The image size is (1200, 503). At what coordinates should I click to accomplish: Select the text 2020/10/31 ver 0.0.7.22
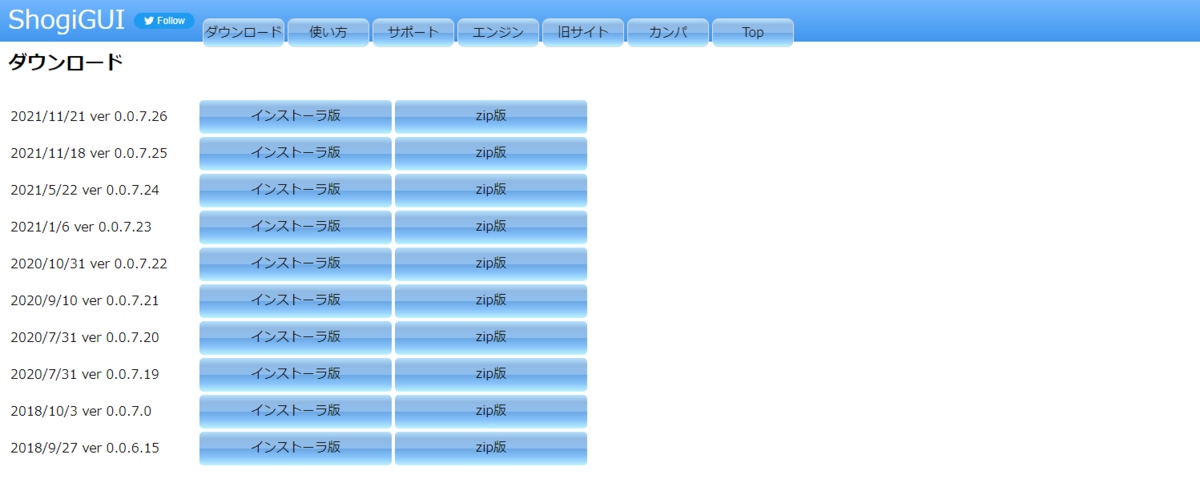click(x=89, y=264)
